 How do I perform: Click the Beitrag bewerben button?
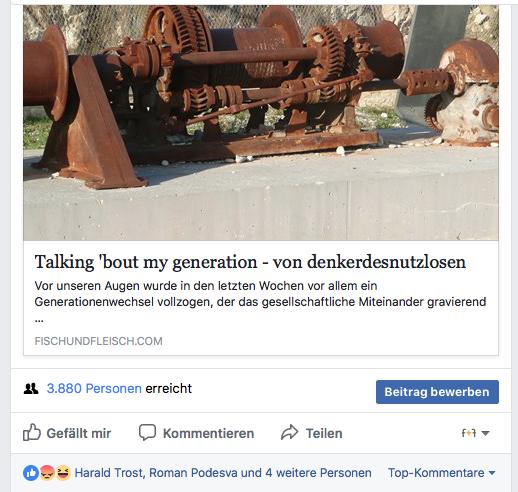point(437,392)
